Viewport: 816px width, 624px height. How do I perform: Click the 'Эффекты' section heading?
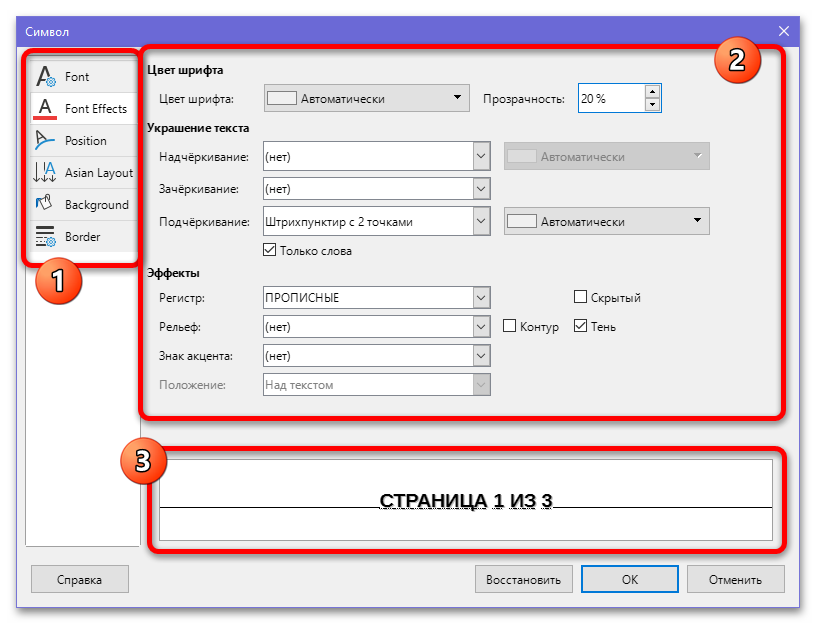tap(173, 273)
